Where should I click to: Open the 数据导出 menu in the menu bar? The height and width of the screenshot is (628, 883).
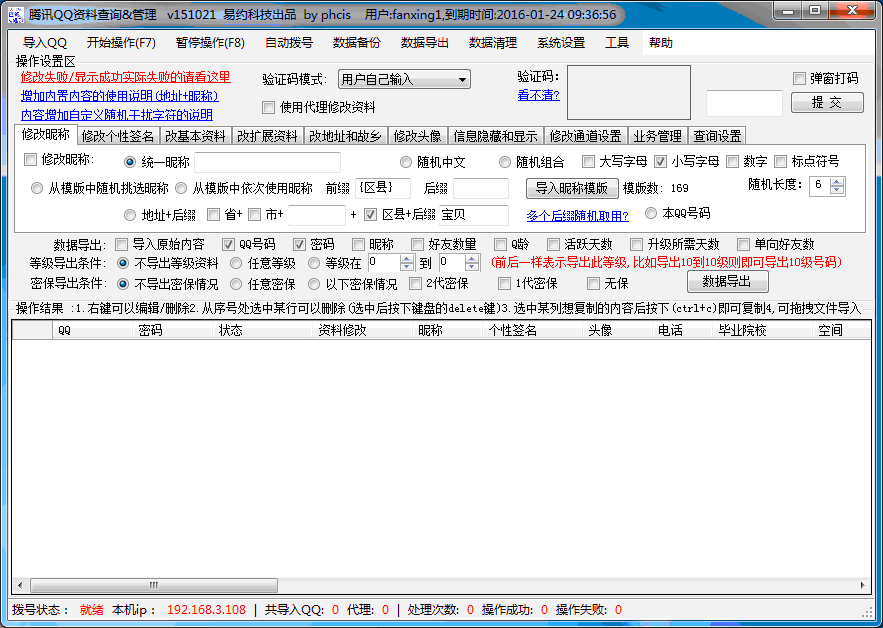tap(425, 43)
